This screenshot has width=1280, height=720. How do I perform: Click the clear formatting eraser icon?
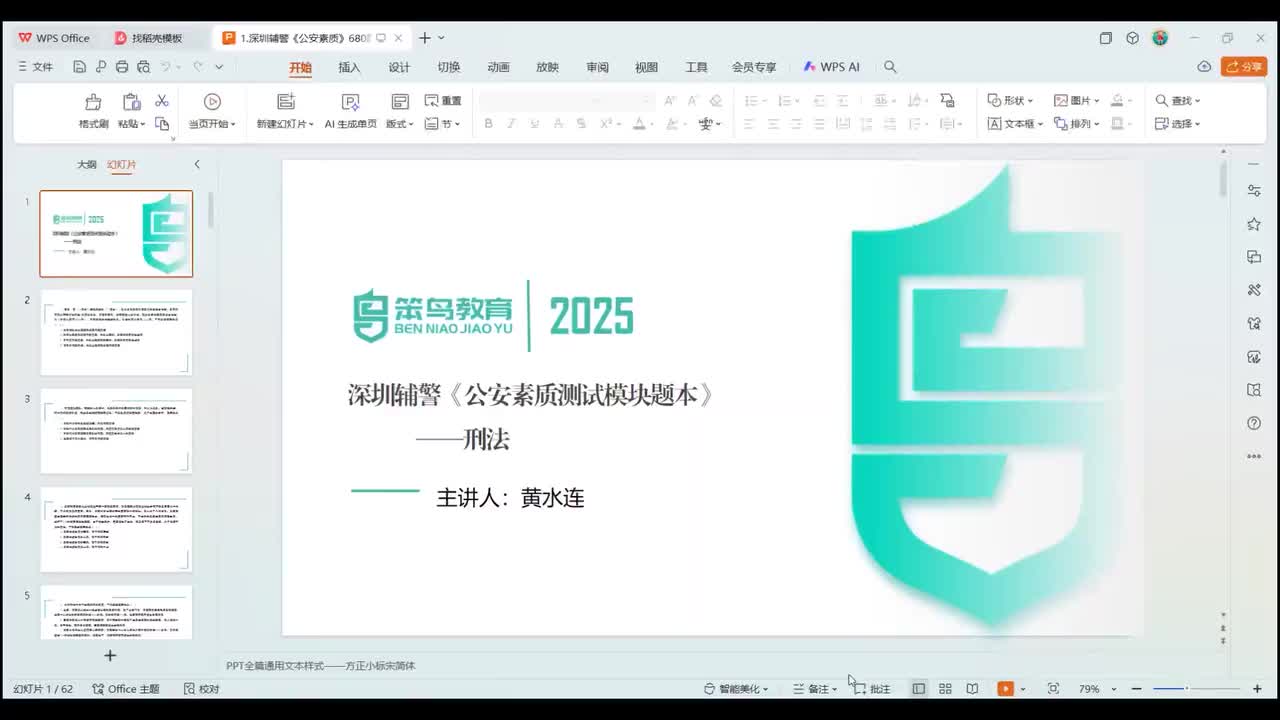716,101
